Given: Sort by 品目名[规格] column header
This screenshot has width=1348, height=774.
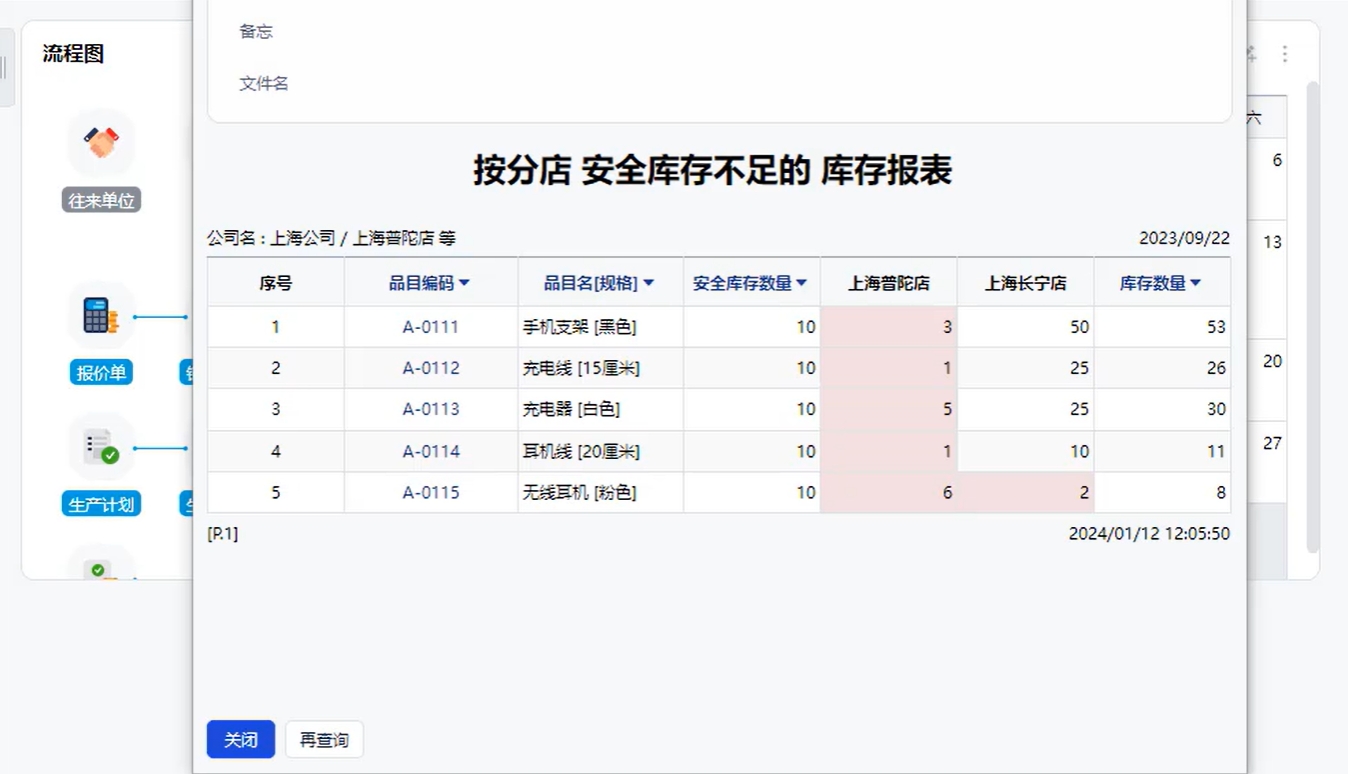Looking at the screenshot, I should (x=599, y=283).
